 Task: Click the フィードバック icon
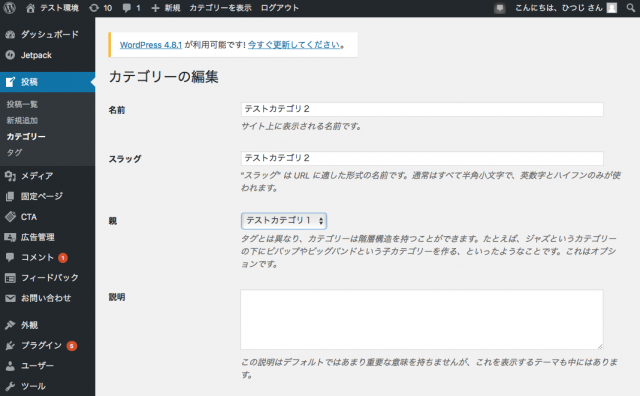pyautogui.click(x=10, y=278)
